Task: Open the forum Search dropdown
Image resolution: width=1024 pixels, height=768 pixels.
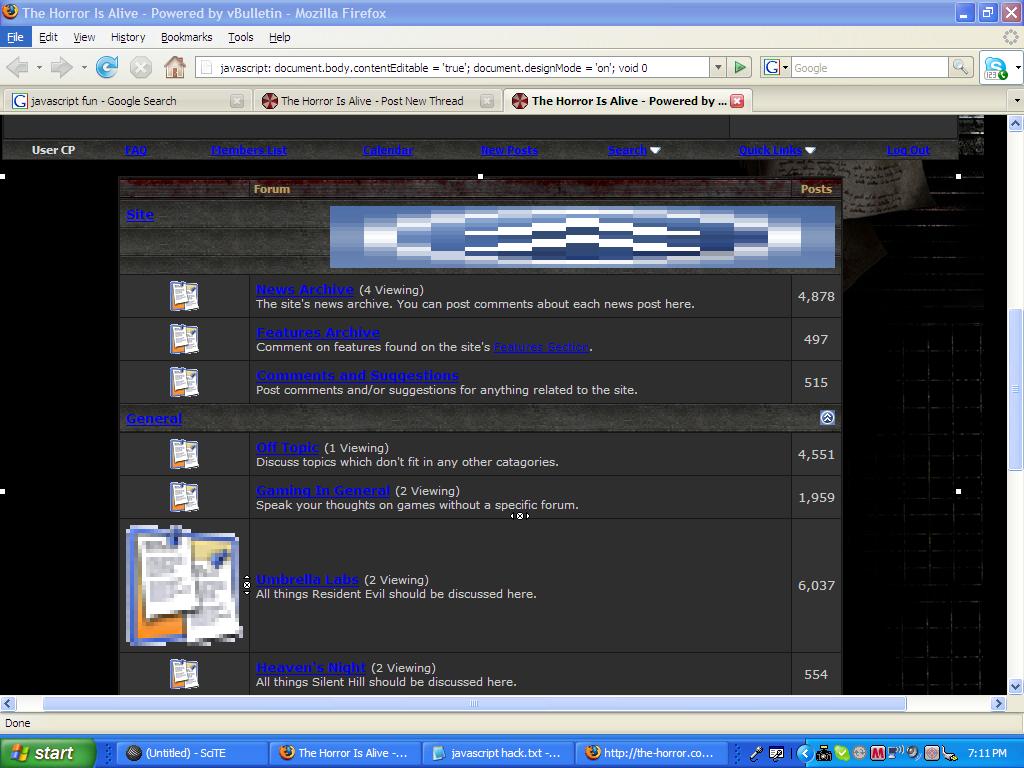Action: (x=634, y=150)
